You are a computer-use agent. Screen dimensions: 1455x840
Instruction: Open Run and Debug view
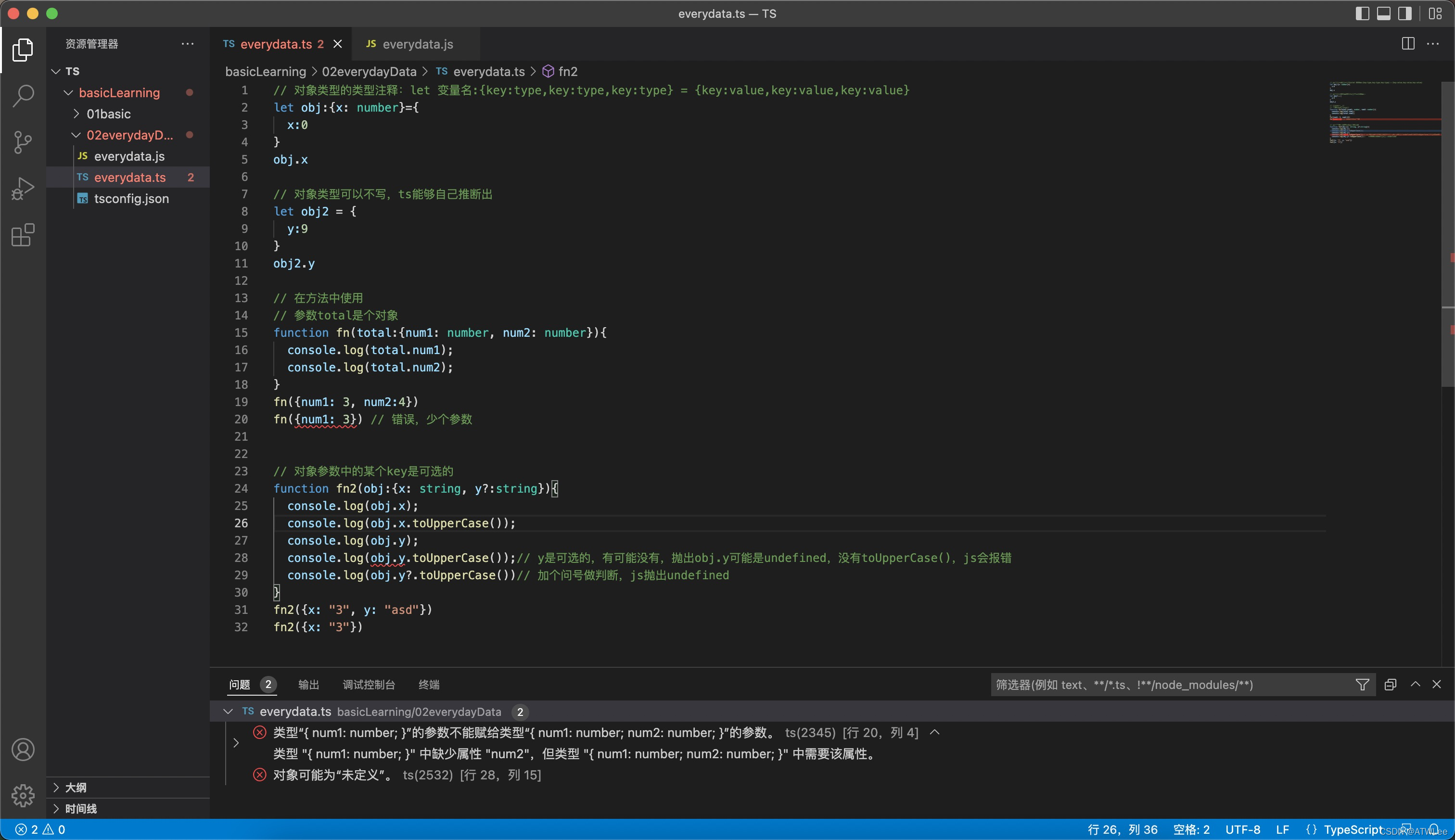coord(23,189)
